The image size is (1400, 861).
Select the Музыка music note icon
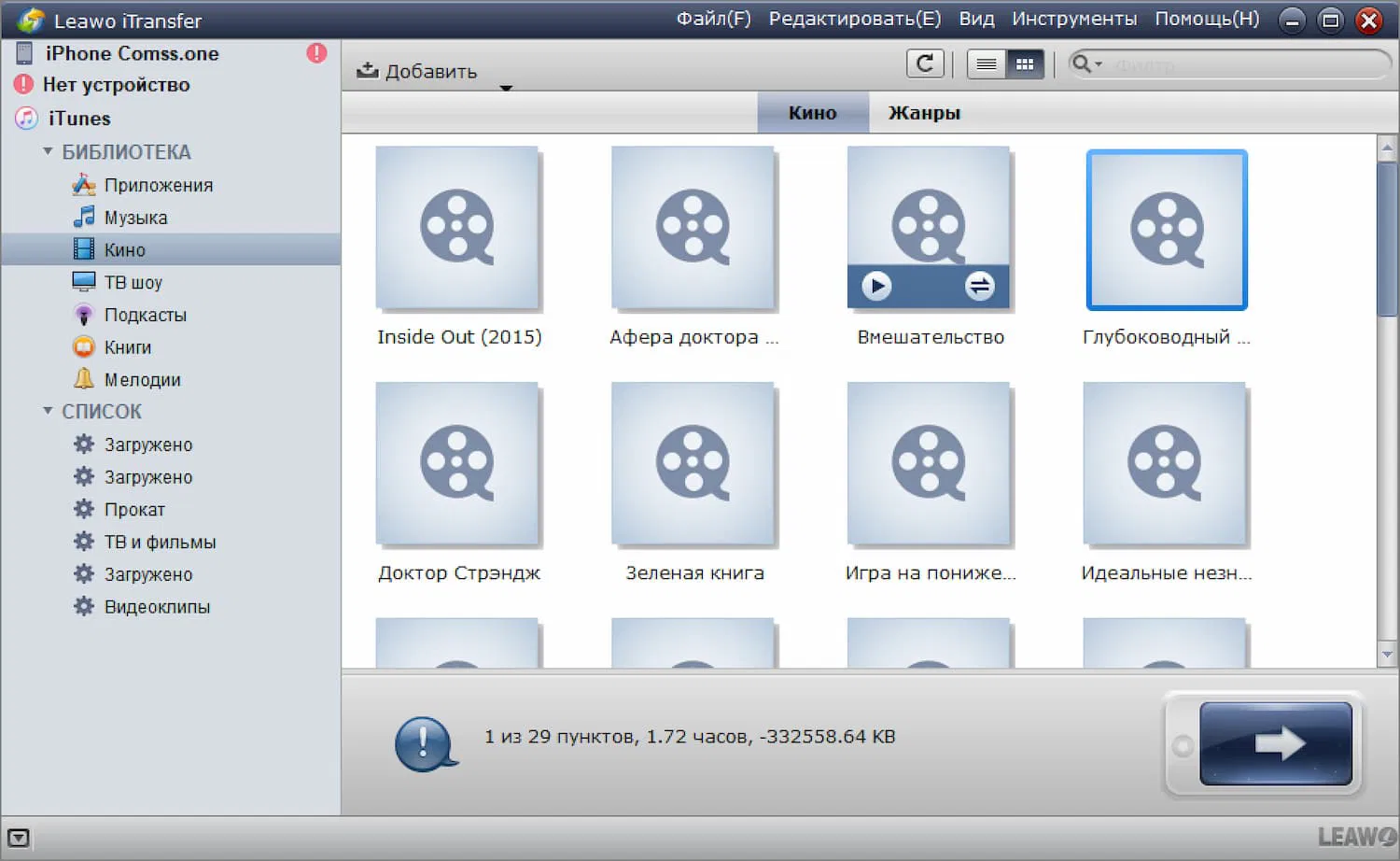point(84,217)
